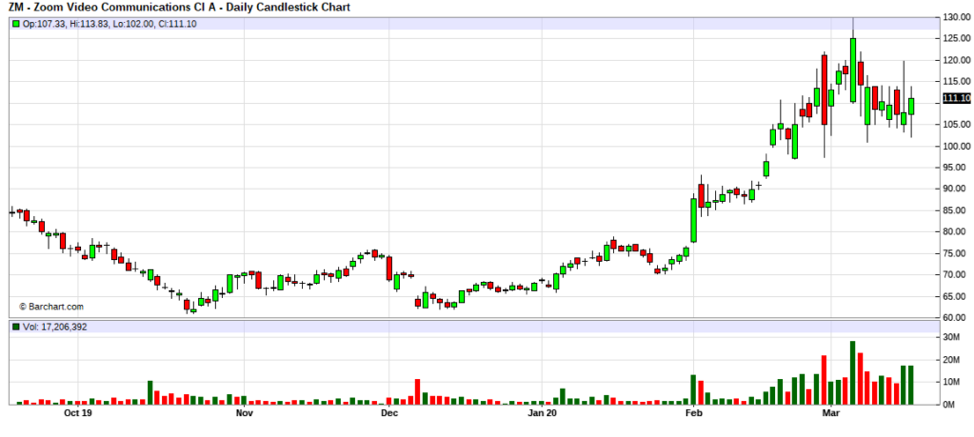Click the 130.00 price axis label
974x437 pixels.
(x=957, y=17)
